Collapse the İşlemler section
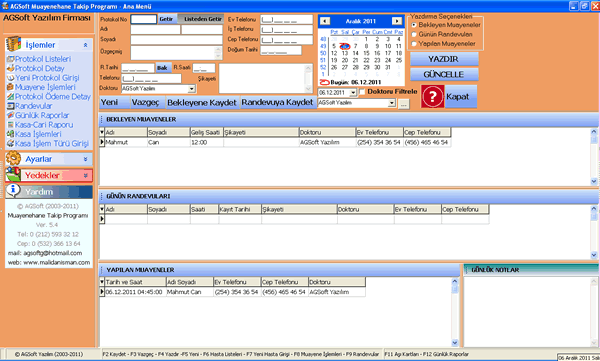The image size is (600, 361). click(x=85, y=45)
